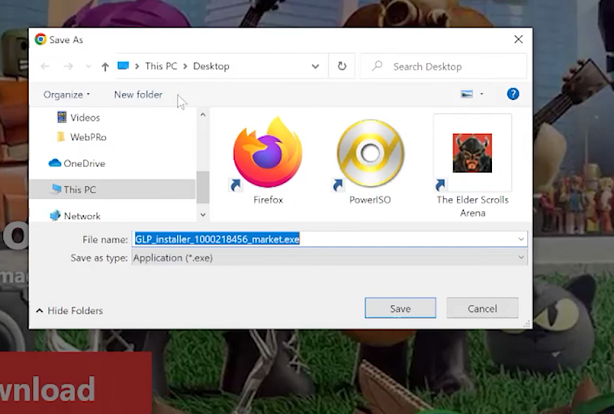This screenshot has width=614, height=414.
Task: Expand the Save as type dropdown
Action: point(521,258)
